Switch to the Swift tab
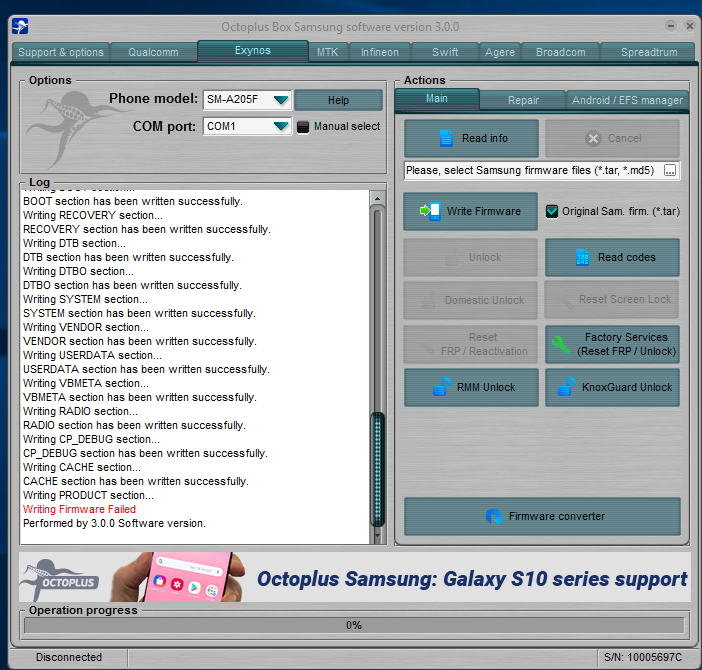 tap(445, 52)
